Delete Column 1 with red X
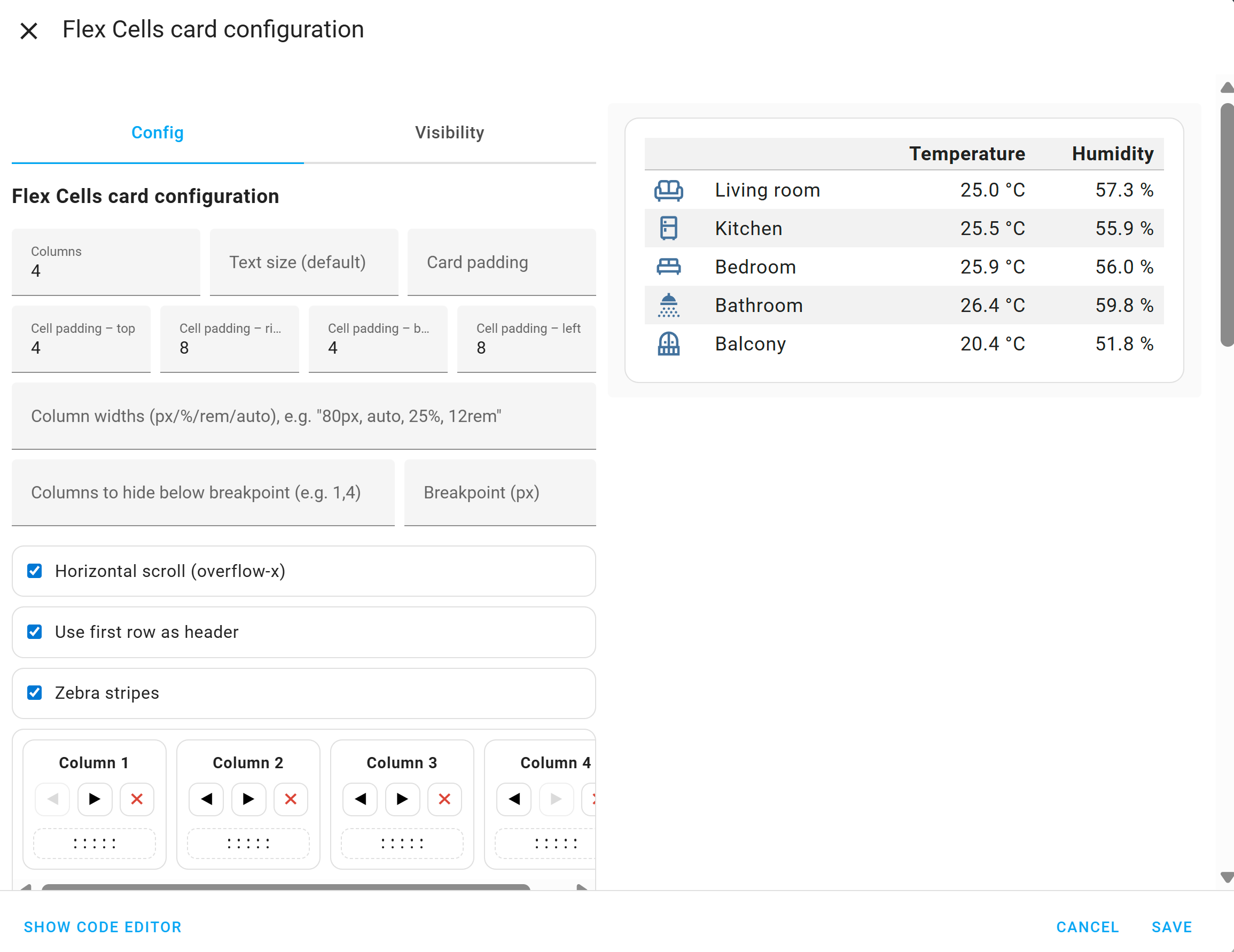Image resolution: width=1234 pixels, height=952 pixels. (137, 799)
